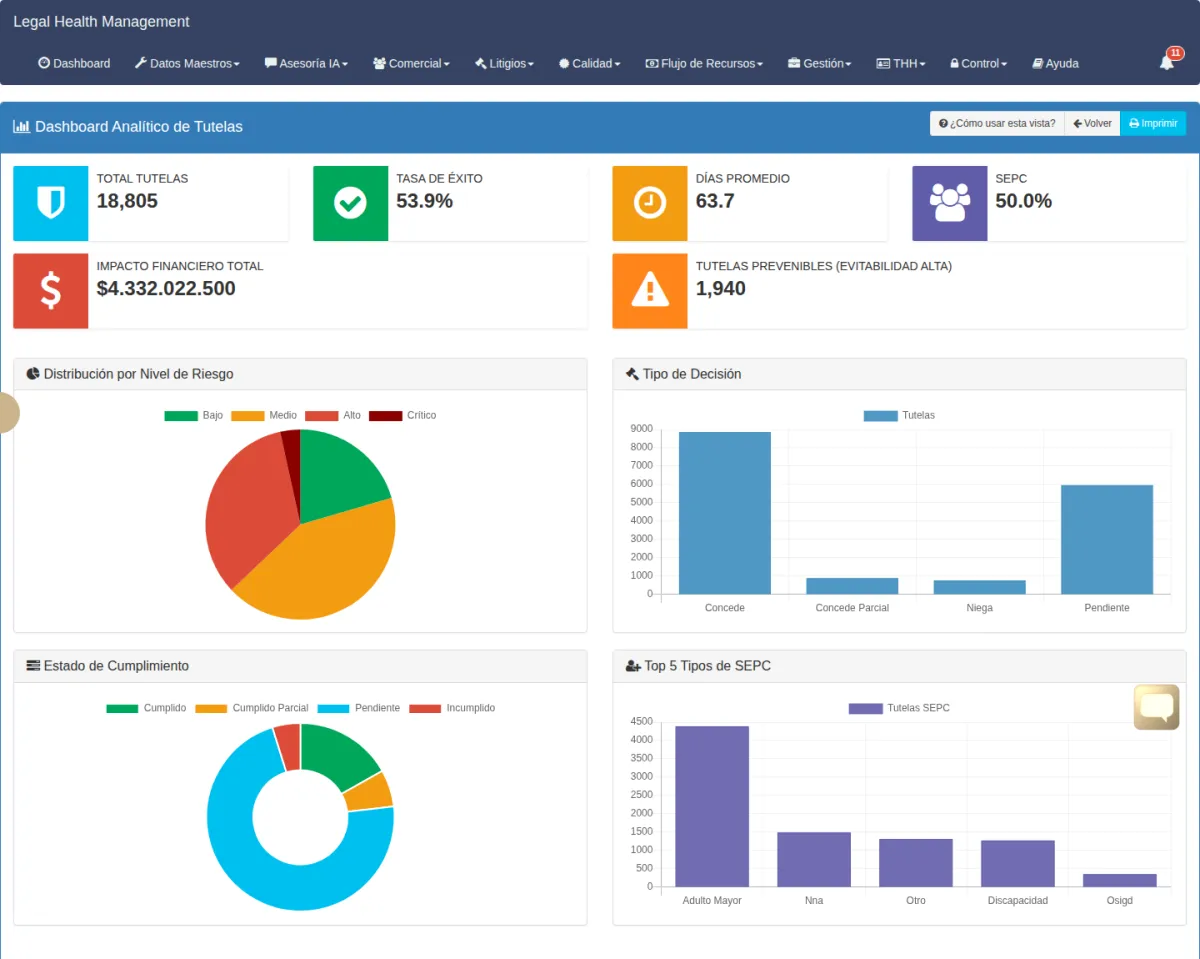Click the 18,805 total tutelas value
The height and width of the screenshot is (959, 1200).
click(x=127, y=201)
